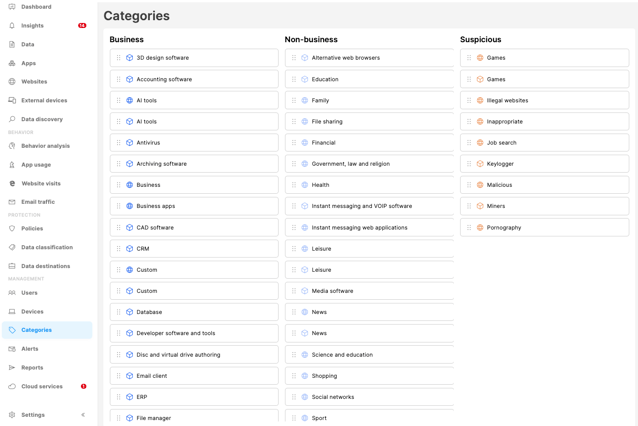638x426 pixels.
Task: Open the Illegal websites category
Action: (544, 100)
